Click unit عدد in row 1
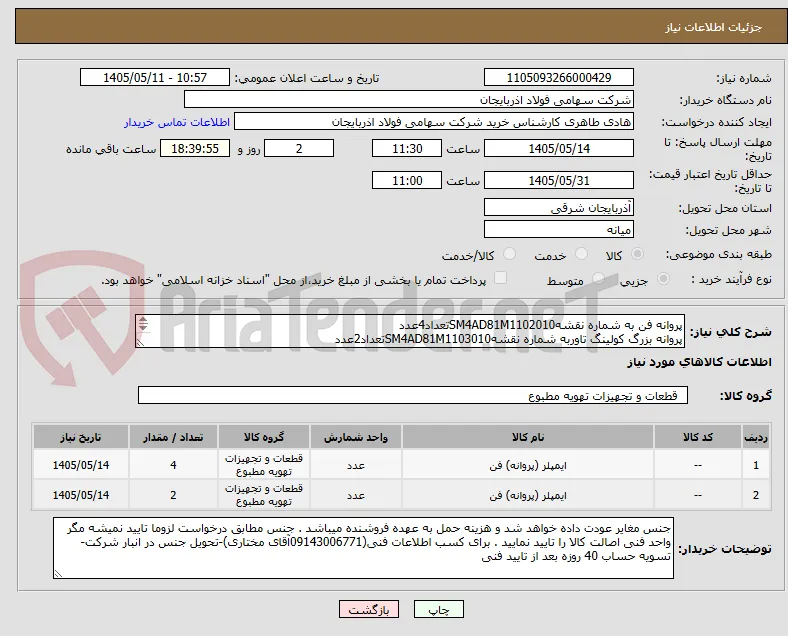This screenshot has width=788, height=636. [356, 466]
